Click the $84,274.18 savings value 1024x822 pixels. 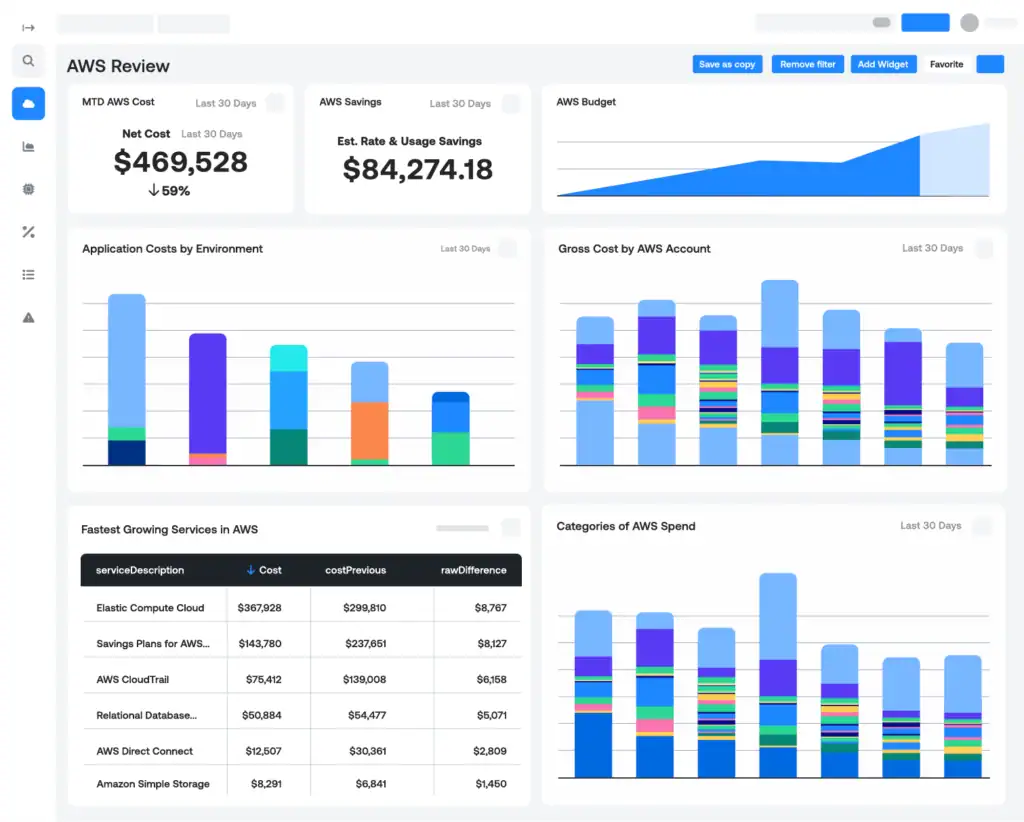click(417, 169)
